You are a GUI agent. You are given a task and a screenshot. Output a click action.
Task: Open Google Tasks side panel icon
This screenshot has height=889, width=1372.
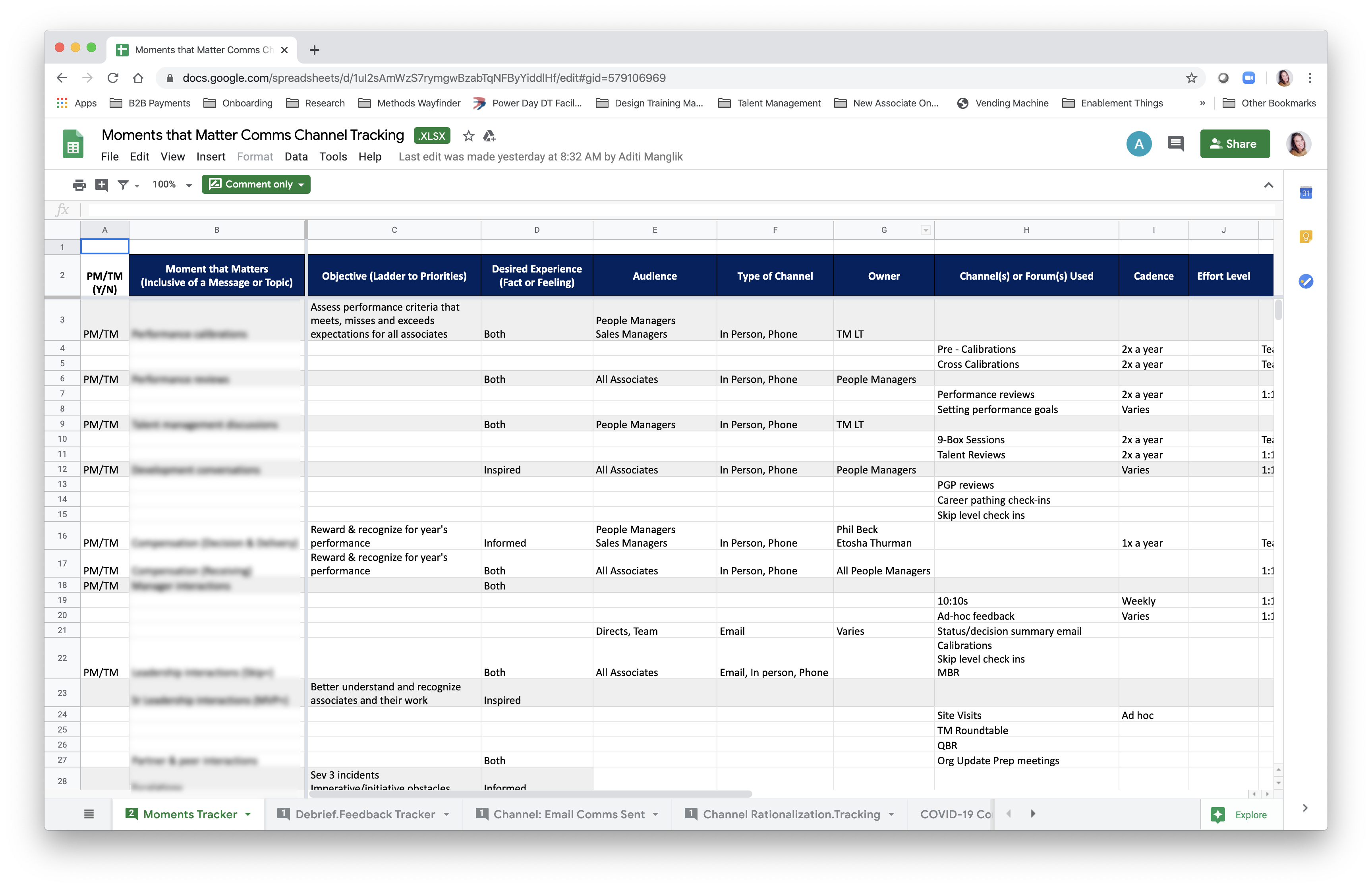pos(1306,281)
